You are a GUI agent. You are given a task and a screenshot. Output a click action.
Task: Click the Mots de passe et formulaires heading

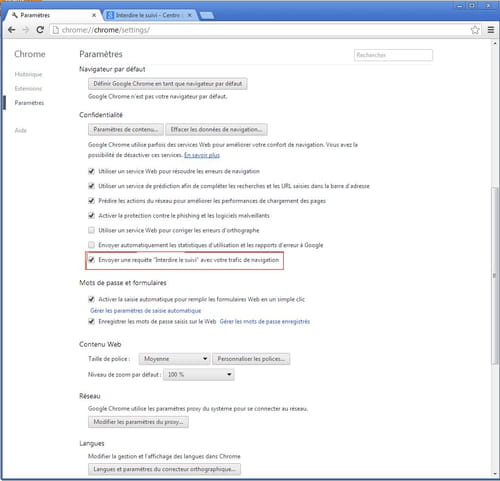tap(123, 283)
